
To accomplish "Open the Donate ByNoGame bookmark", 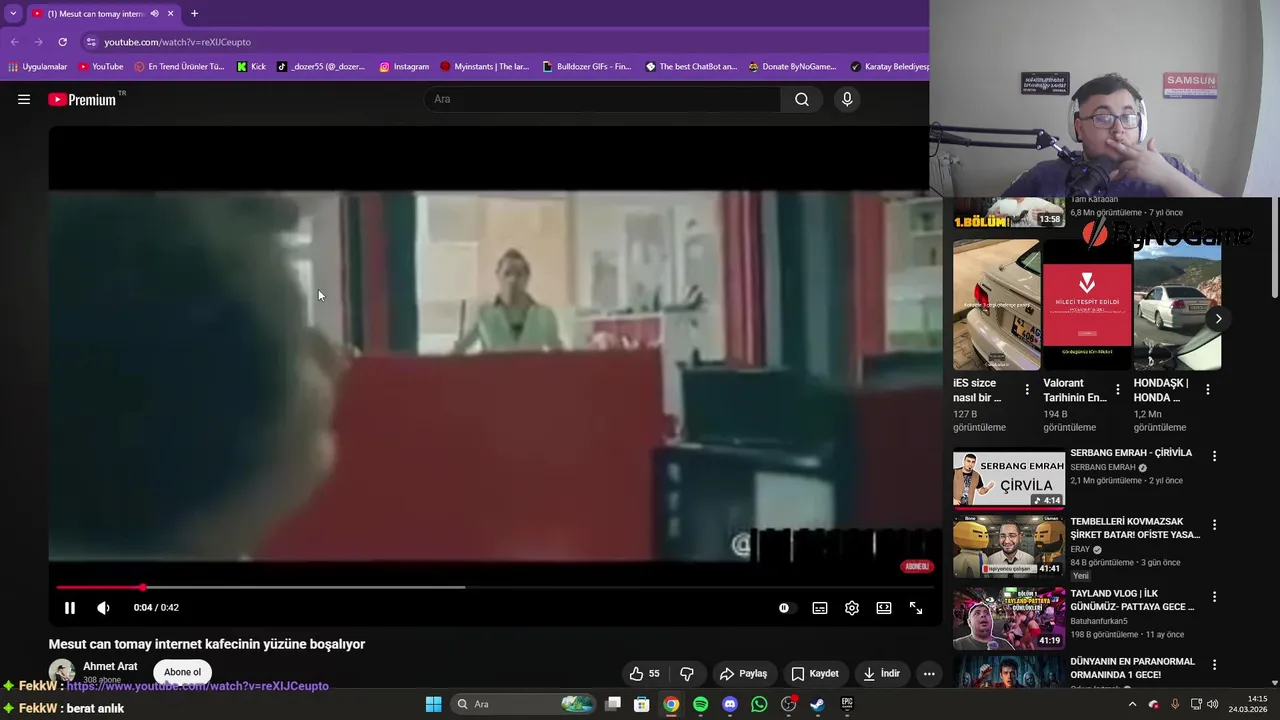I will click(x=791, y=67).
